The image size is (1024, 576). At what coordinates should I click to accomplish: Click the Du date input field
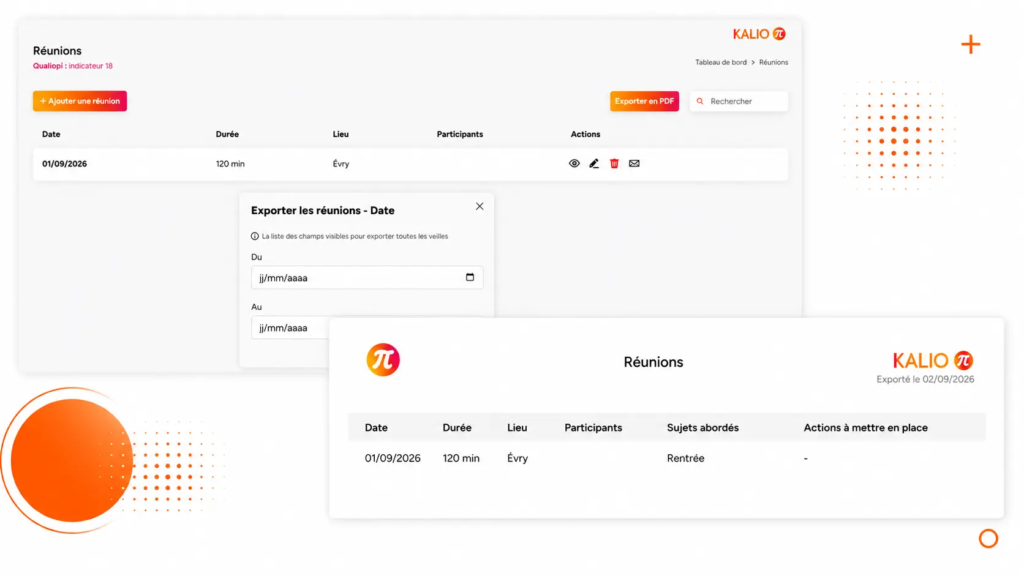coord(367,278)
